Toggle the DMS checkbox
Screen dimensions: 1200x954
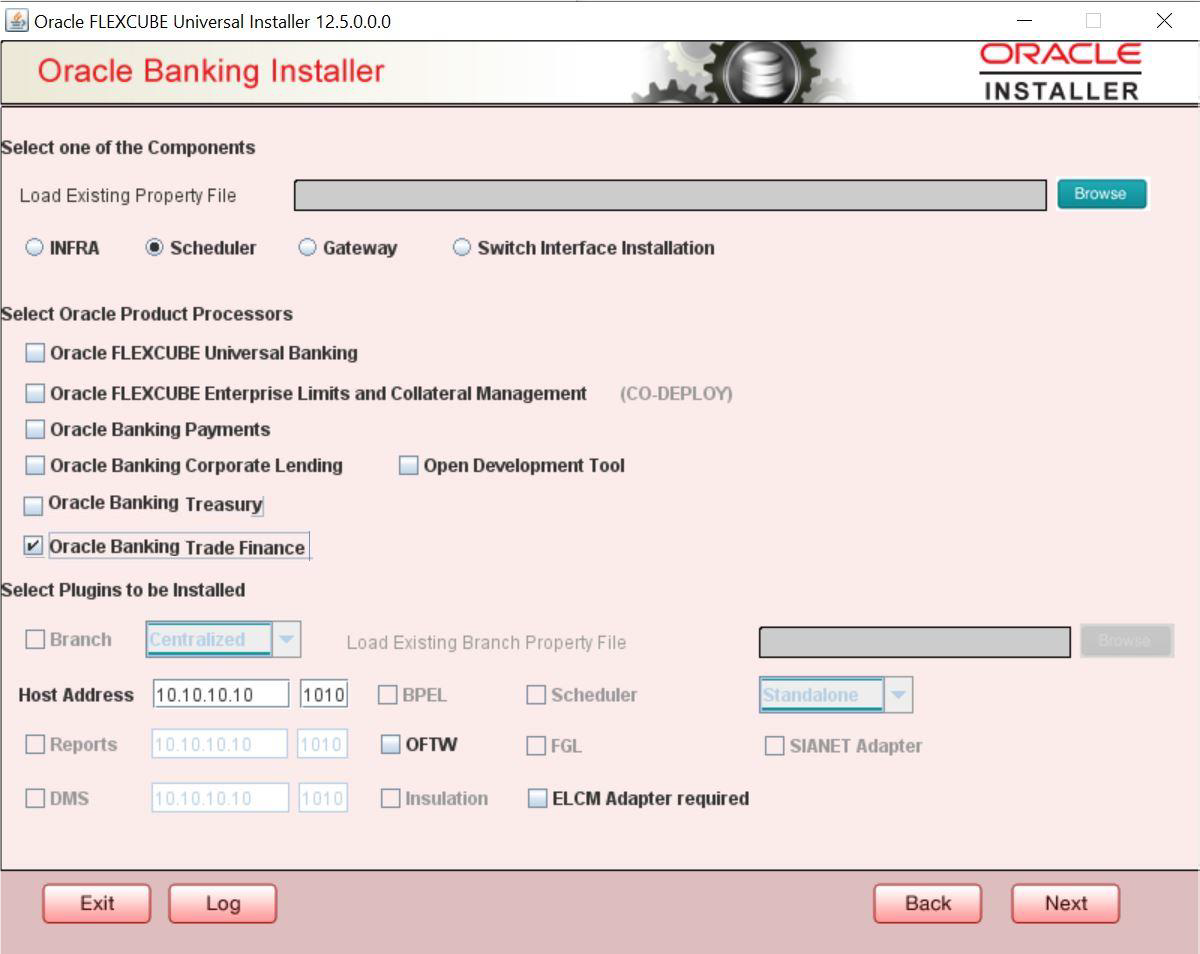pos(35,798)
